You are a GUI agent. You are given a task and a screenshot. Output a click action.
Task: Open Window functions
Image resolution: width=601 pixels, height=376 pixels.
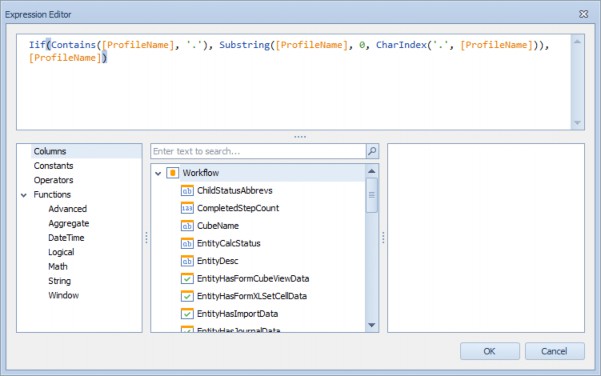pos(64,295)
